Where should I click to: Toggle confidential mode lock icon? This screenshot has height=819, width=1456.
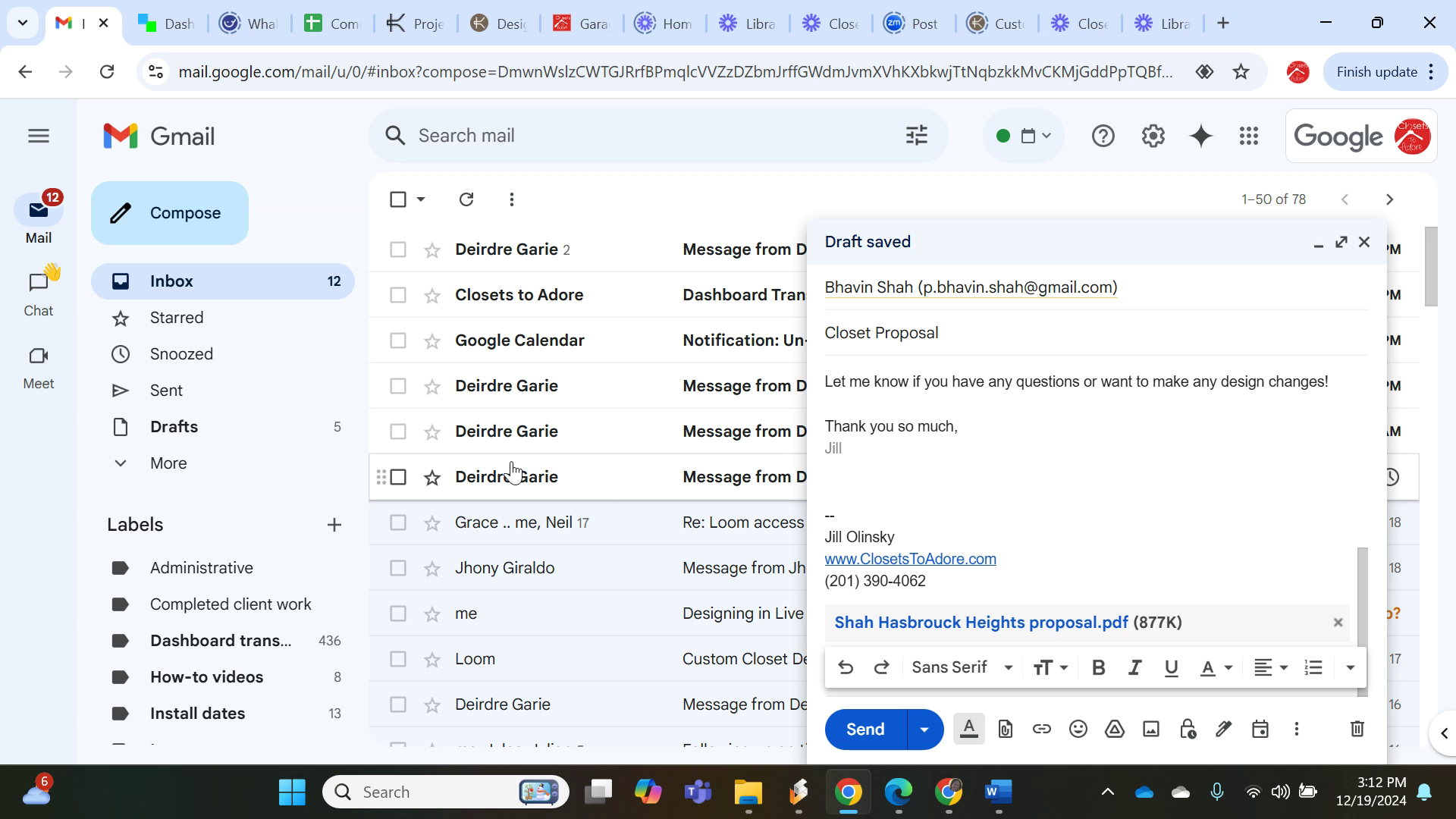[1187, 730]
